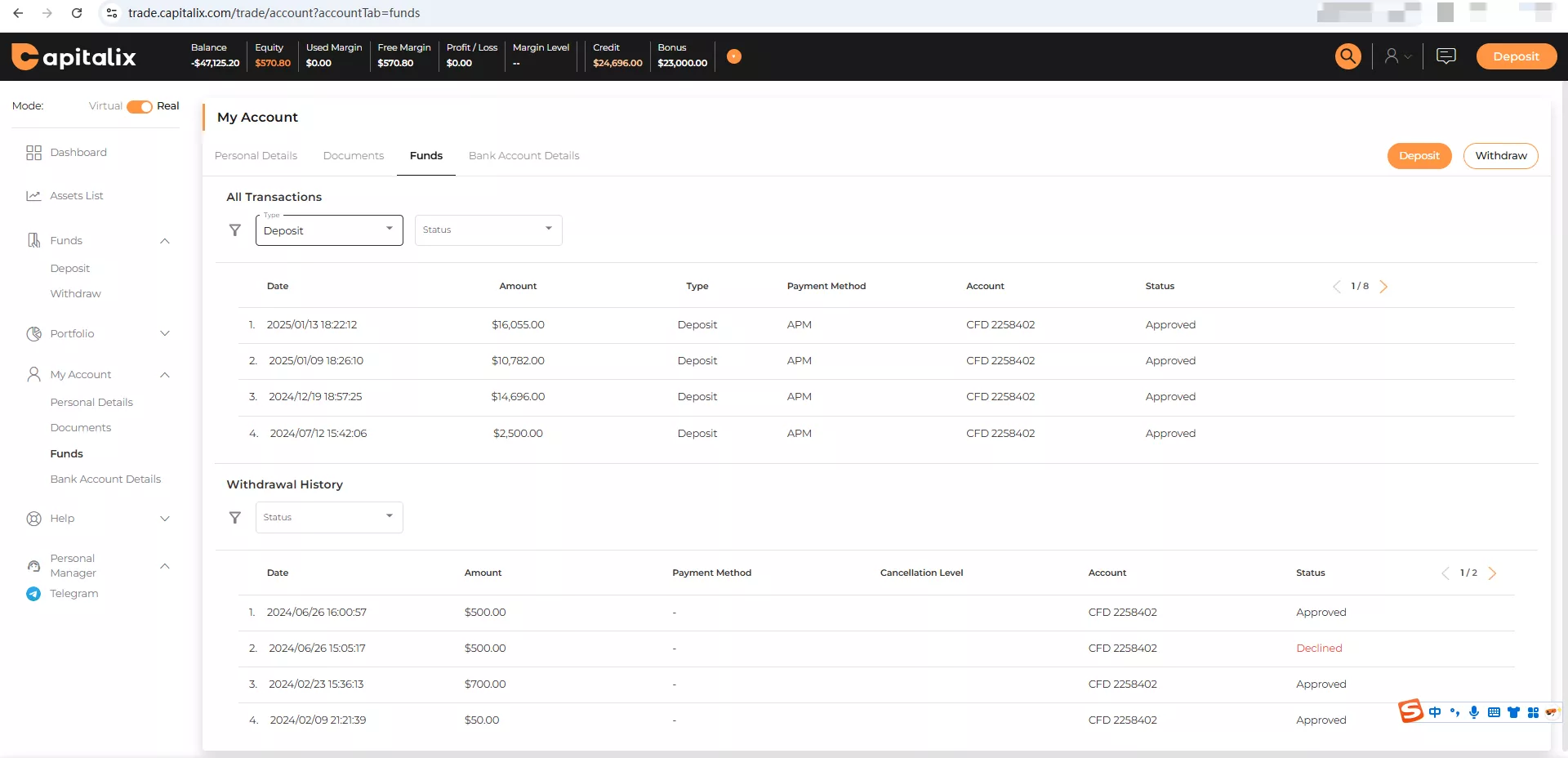Switch to the Bank Account Details tab
This screenshot has height=758, width=1568.
(x=523, y=156)
